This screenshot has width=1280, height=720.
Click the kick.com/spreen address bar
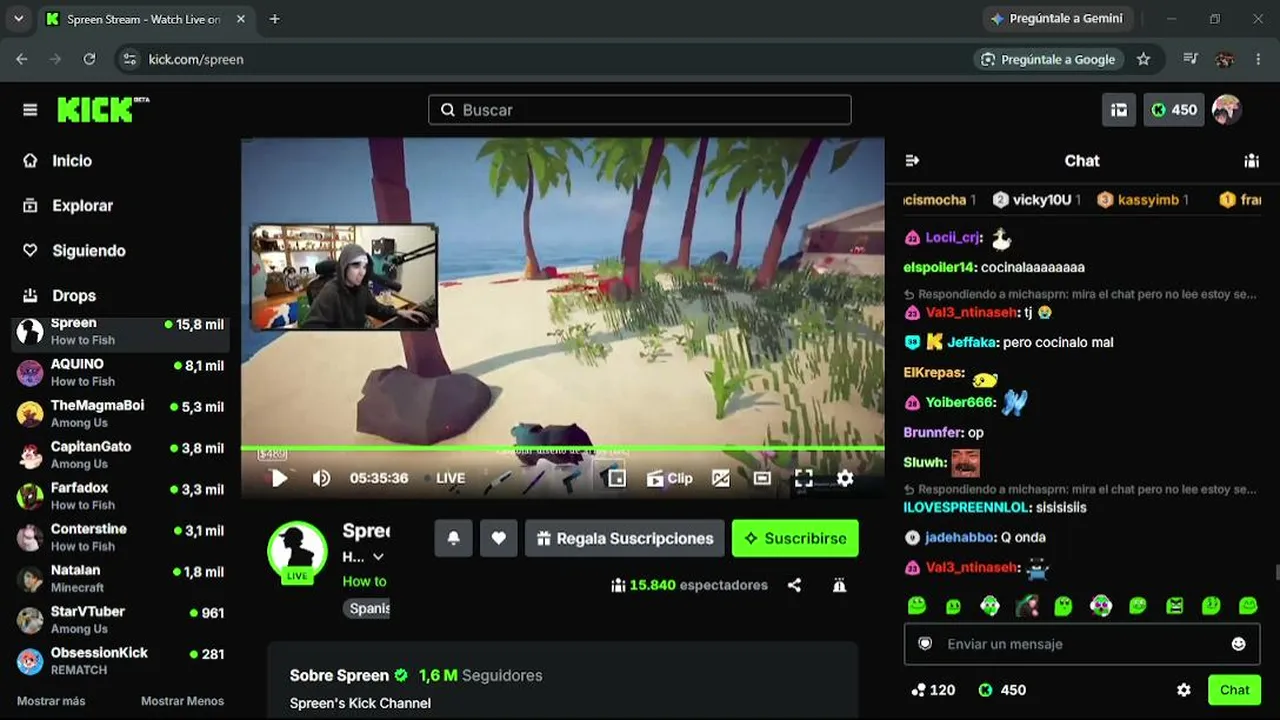click(540, 59)
